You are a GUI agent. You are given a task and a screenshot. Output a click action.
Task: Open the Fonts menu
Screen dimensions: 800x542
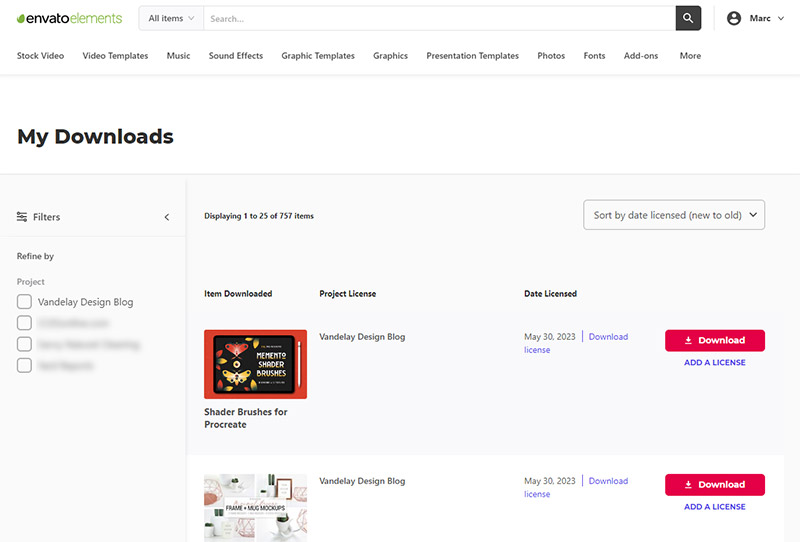(x=594, y=56)
